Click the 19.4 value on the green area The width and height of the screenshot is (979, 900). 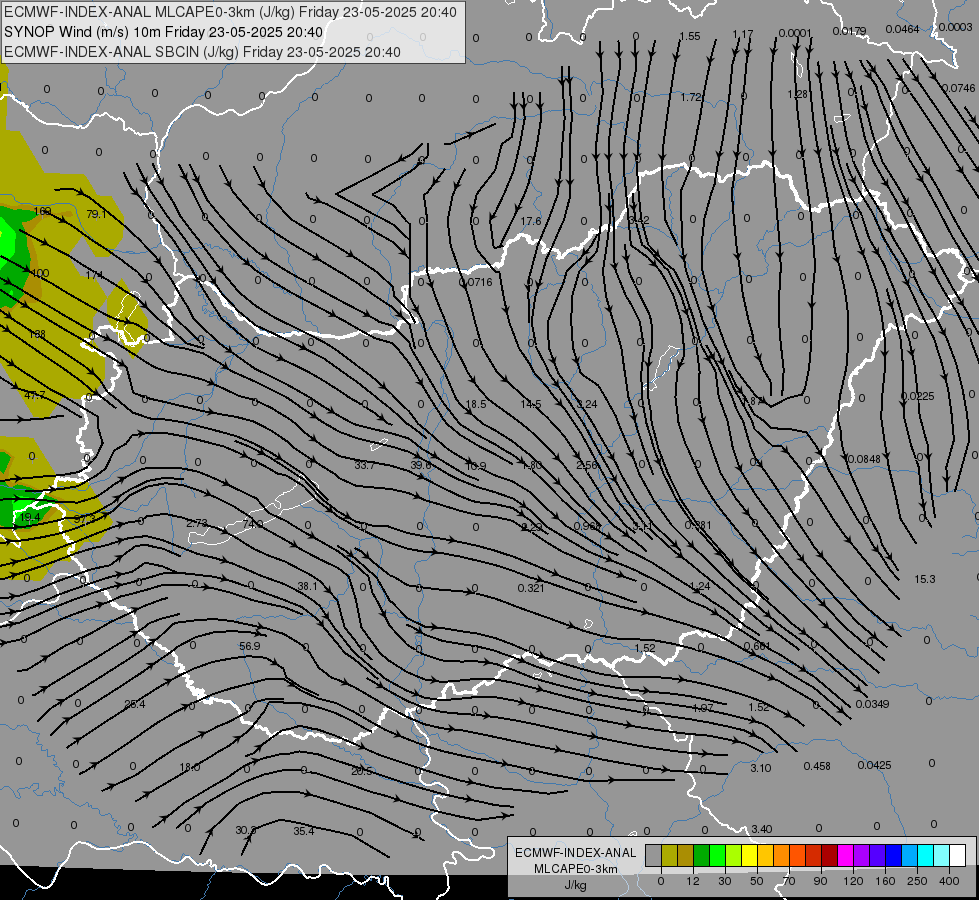tap(30, 517)
